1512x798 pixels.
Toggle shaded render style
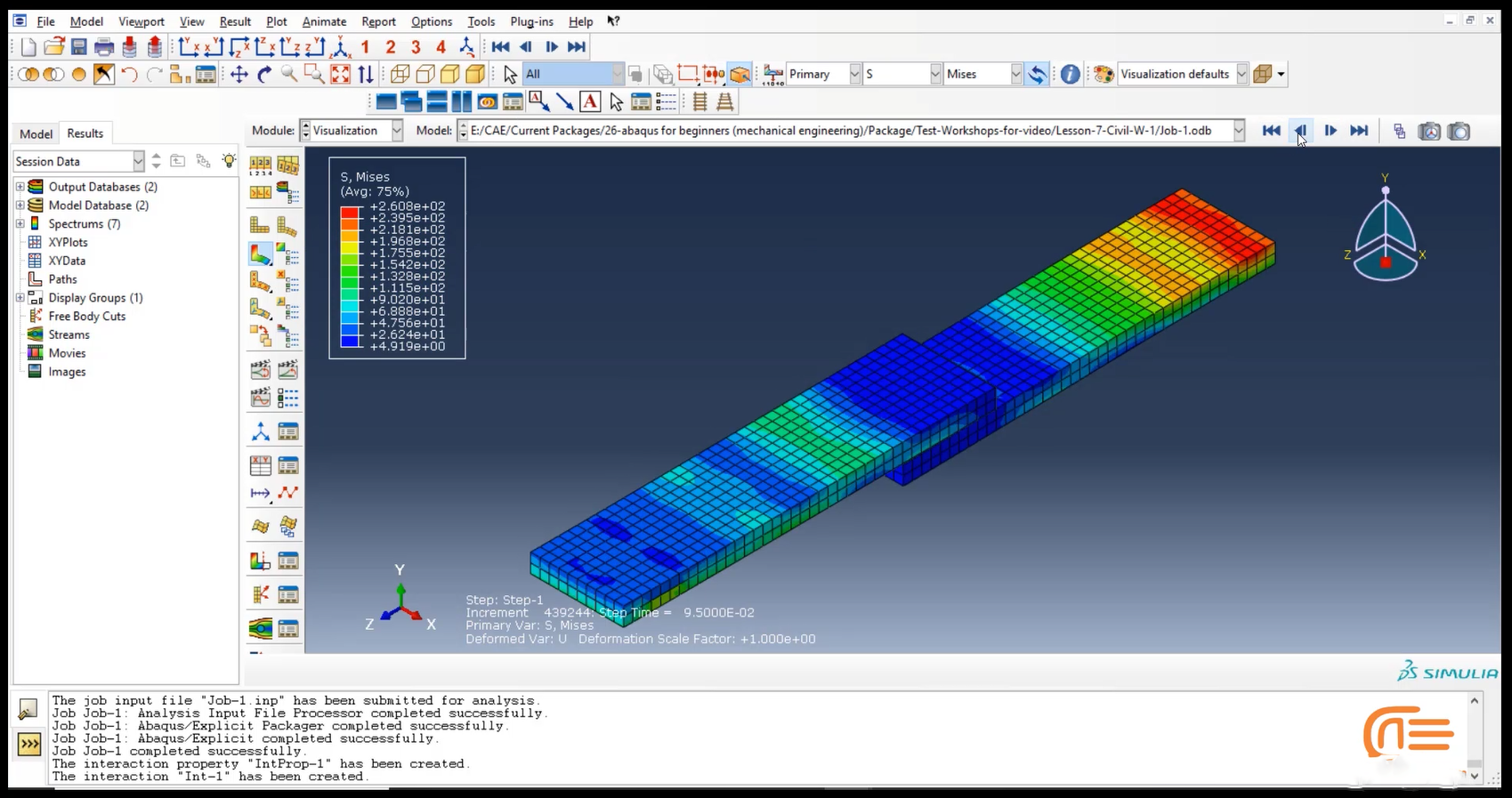pos(476,75)
